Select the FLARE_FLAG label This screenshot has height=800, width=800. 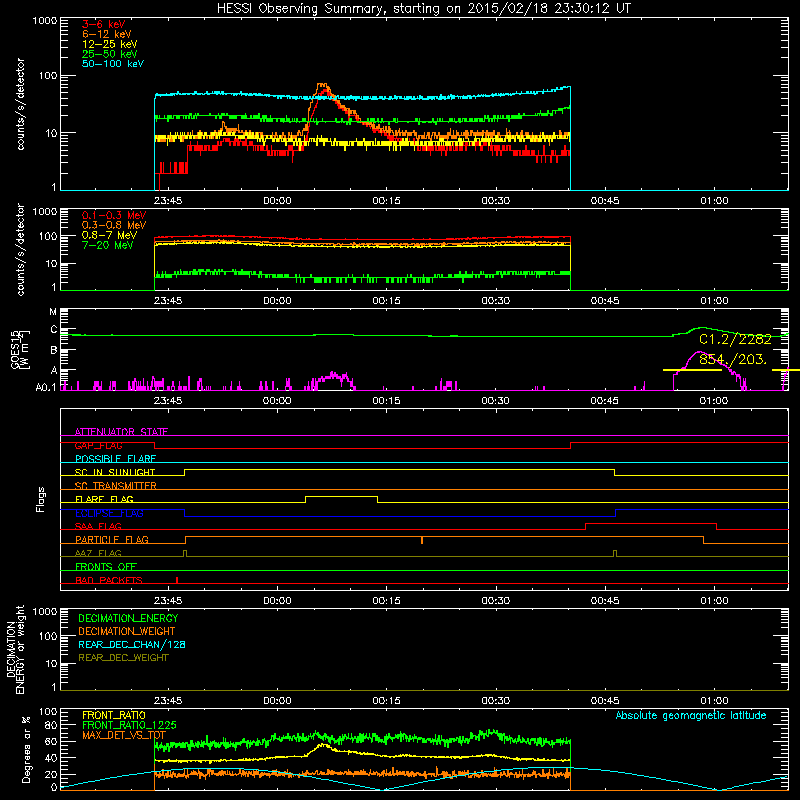(x=104, y=499)
